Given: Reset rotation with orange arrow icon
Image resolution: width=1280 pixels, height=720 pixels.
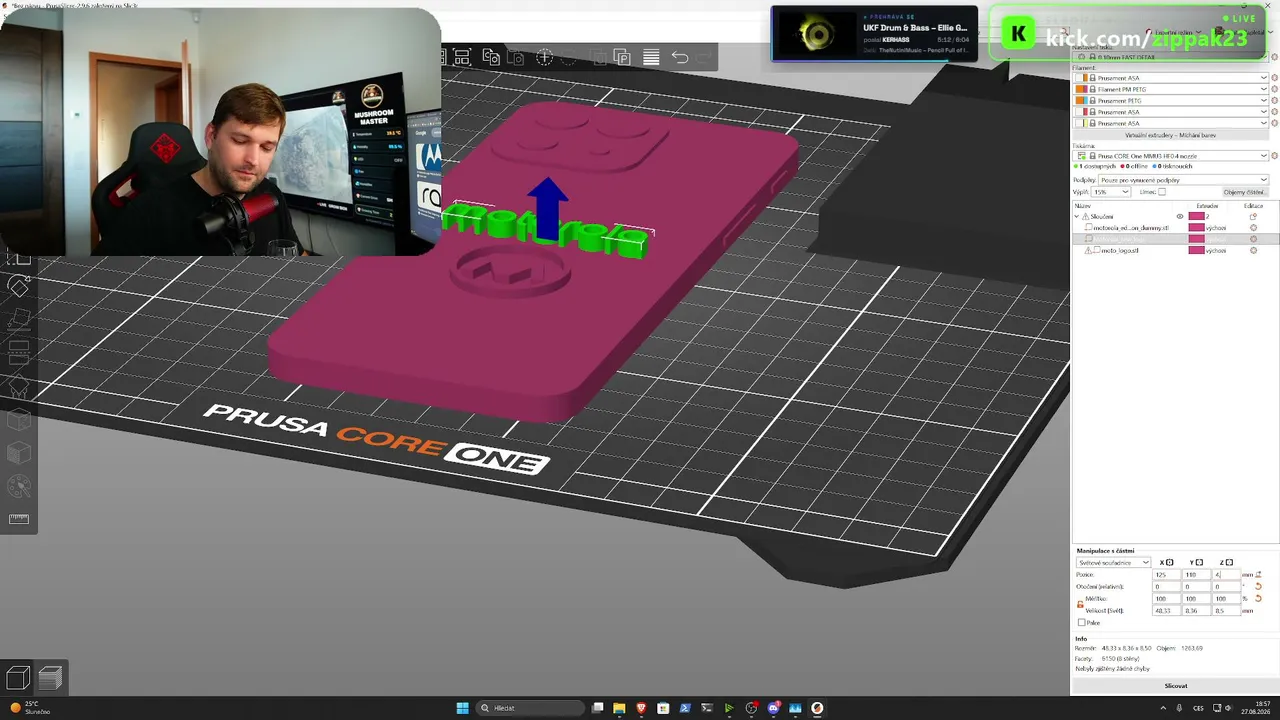Looking at the screenshot, I should 1258,587.
